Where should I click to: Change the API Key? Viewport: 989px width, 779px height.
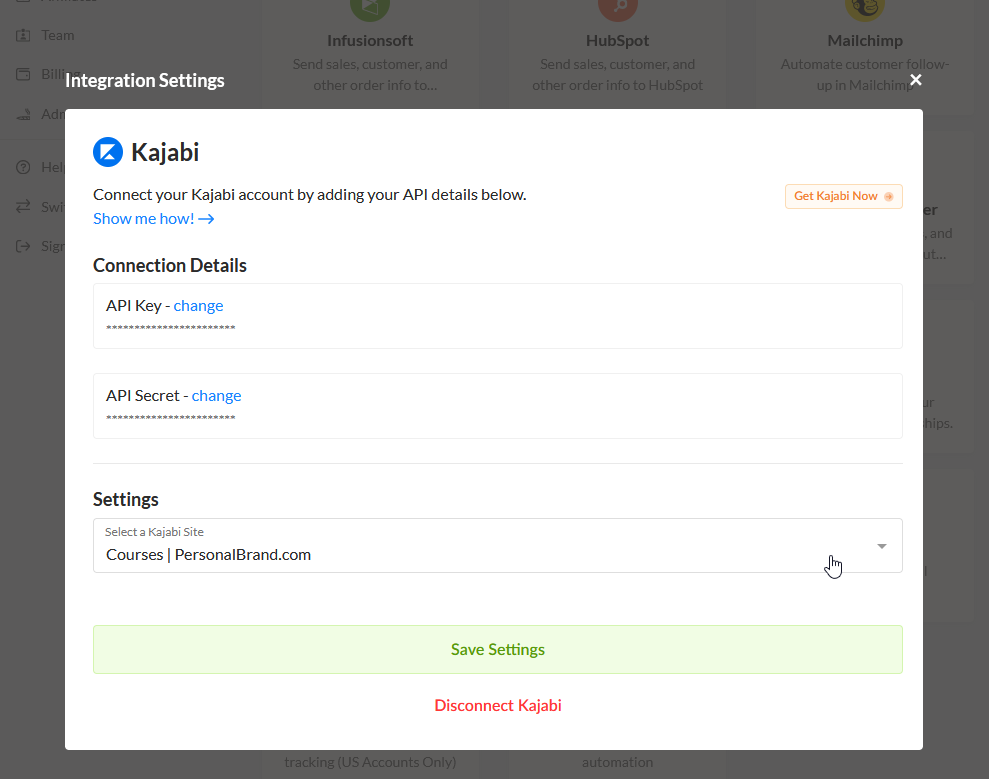click(198, 305)
